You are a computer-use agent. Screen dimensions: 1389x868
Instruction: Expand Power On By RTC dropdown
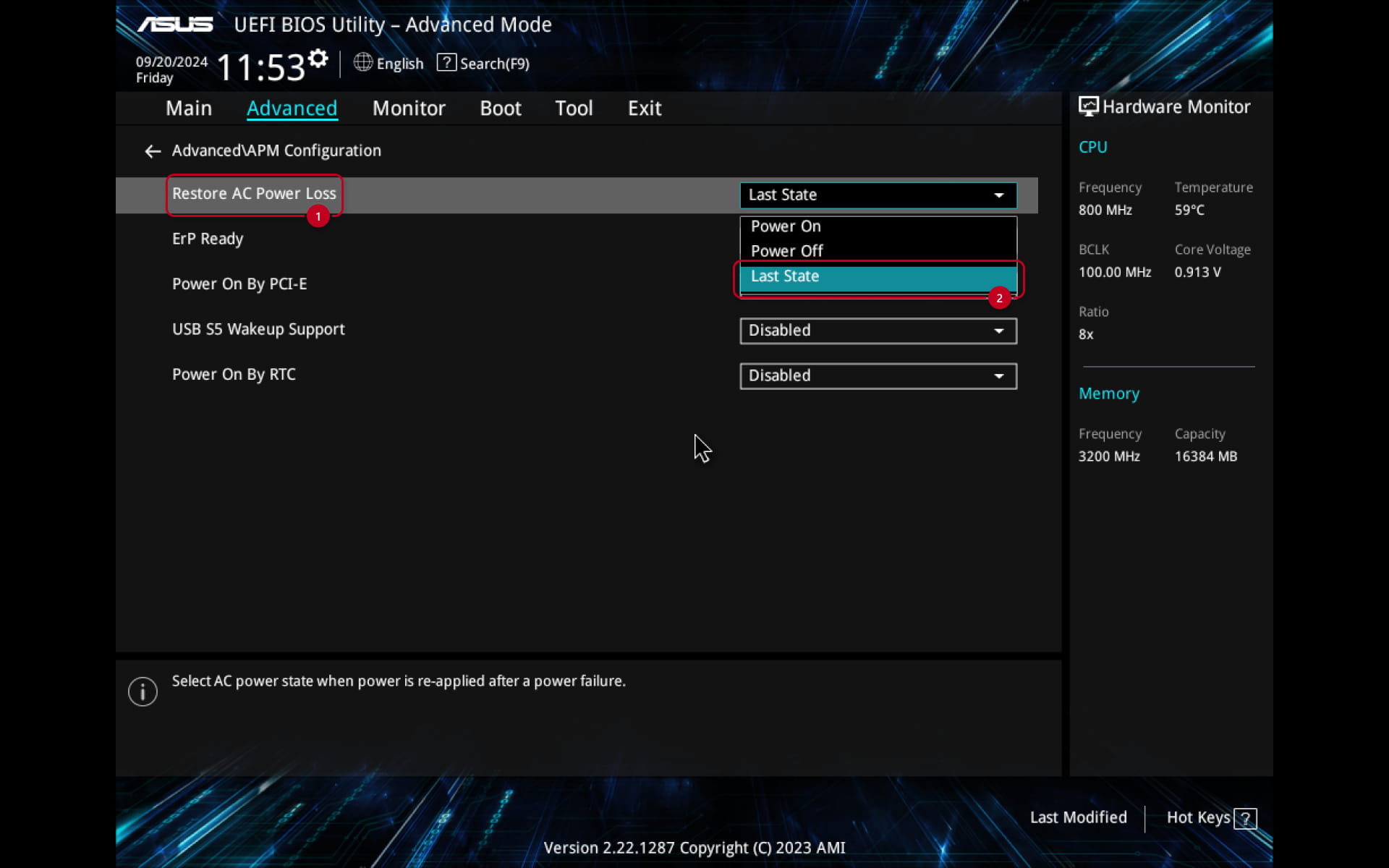tap(878, 376)
